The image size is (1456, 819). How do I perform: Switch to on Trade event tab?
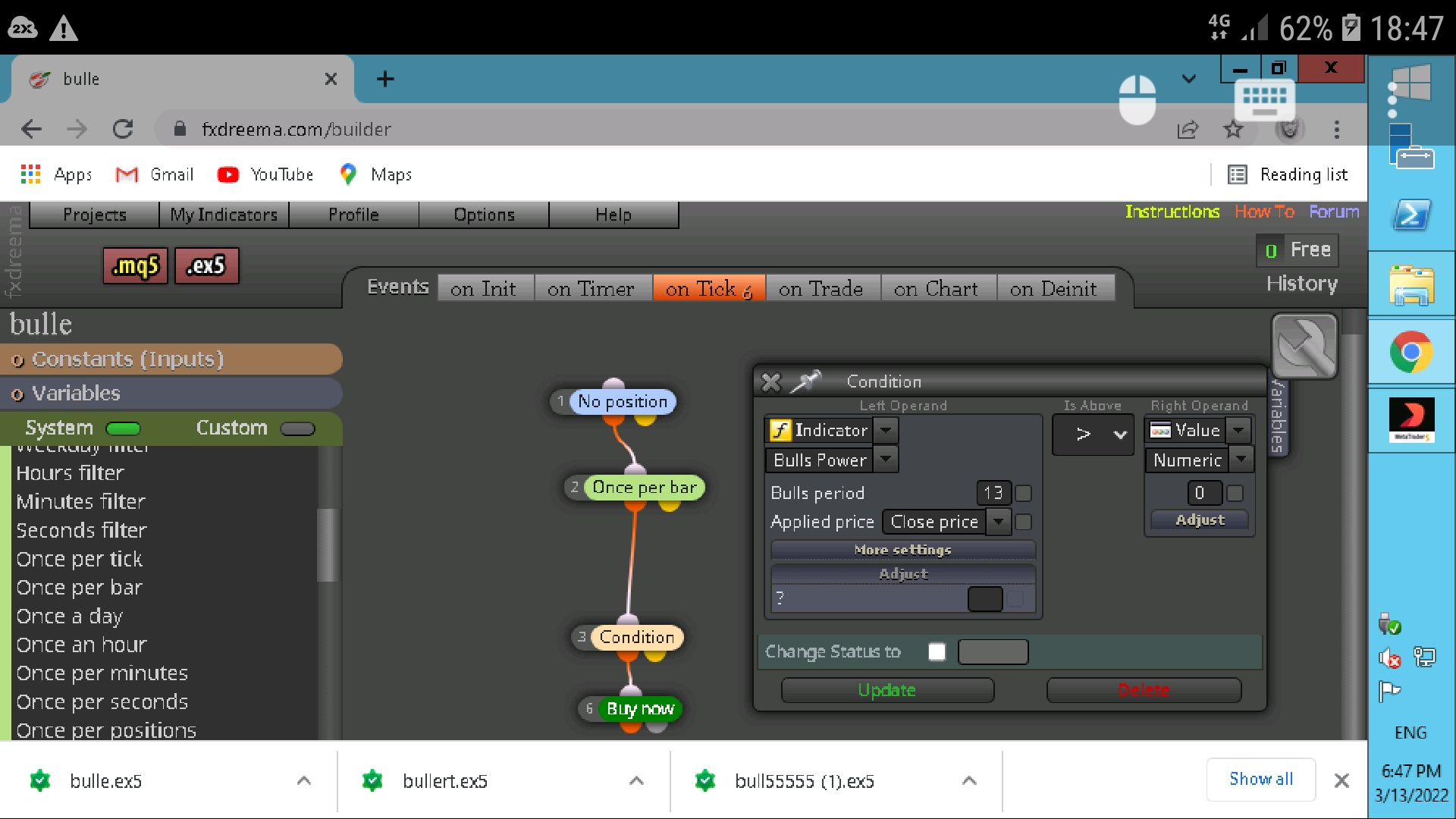point(821,289)
